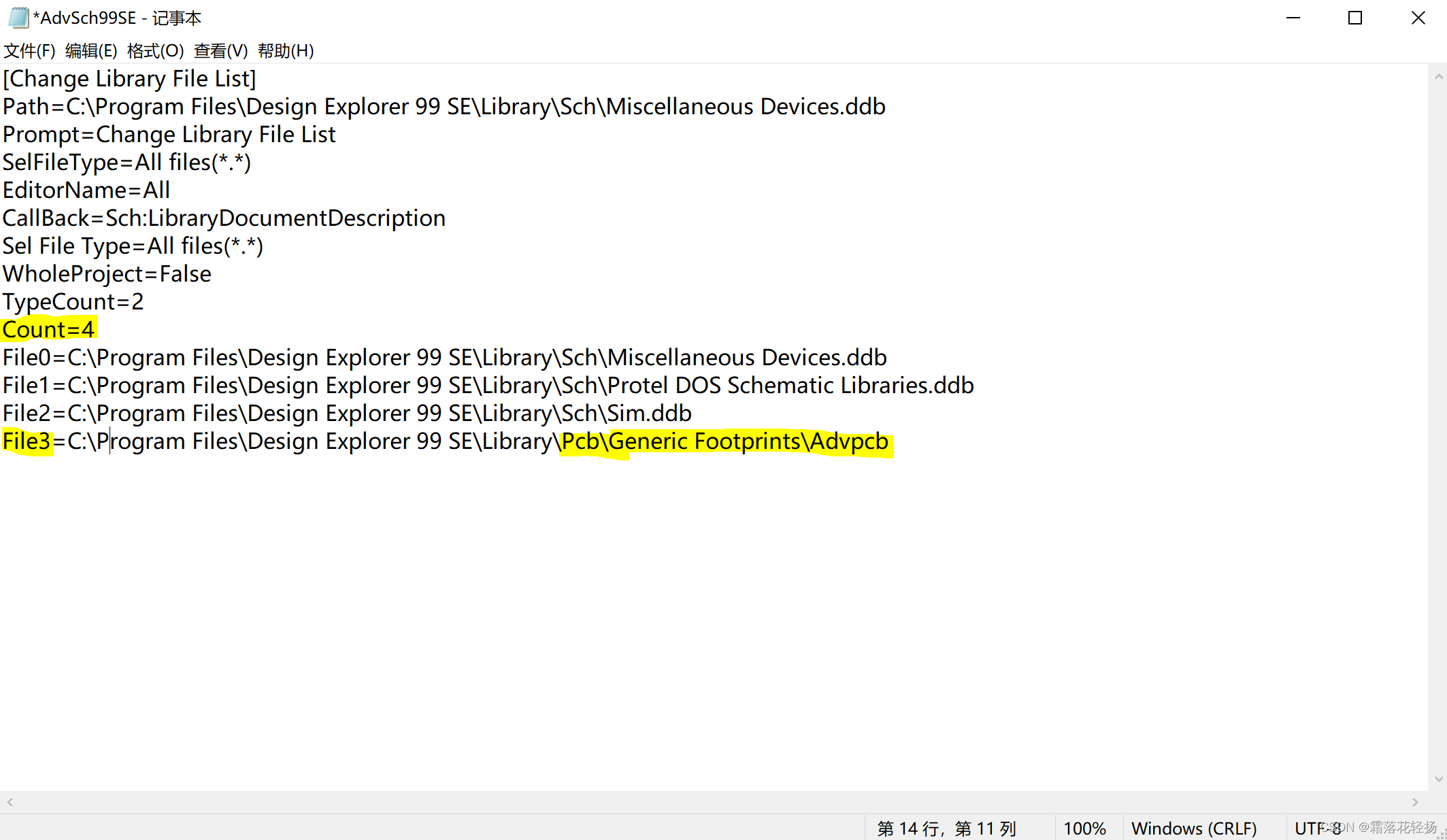The height and width of the screenshot is (840, 1447).
Task: Place cursor in "[Change Library File List]" line
Action: coord(129,79)
